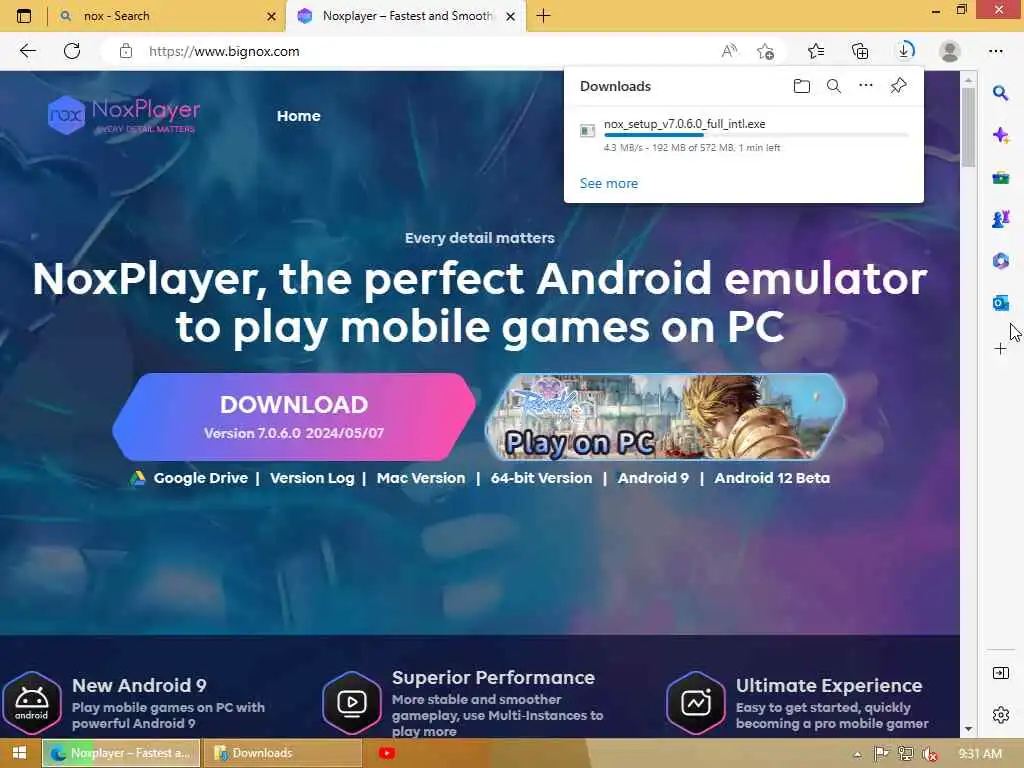Click the Downloads toolbar icon
Viewport: 1024px width, 768px height.
pos(905,50)
